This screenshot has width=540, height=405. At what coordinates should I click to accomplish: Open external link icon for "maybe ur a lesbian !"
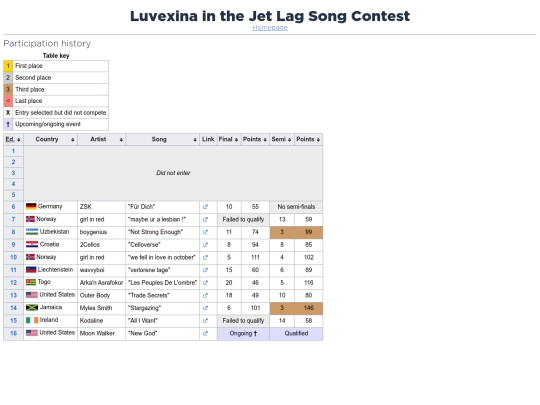205,220
